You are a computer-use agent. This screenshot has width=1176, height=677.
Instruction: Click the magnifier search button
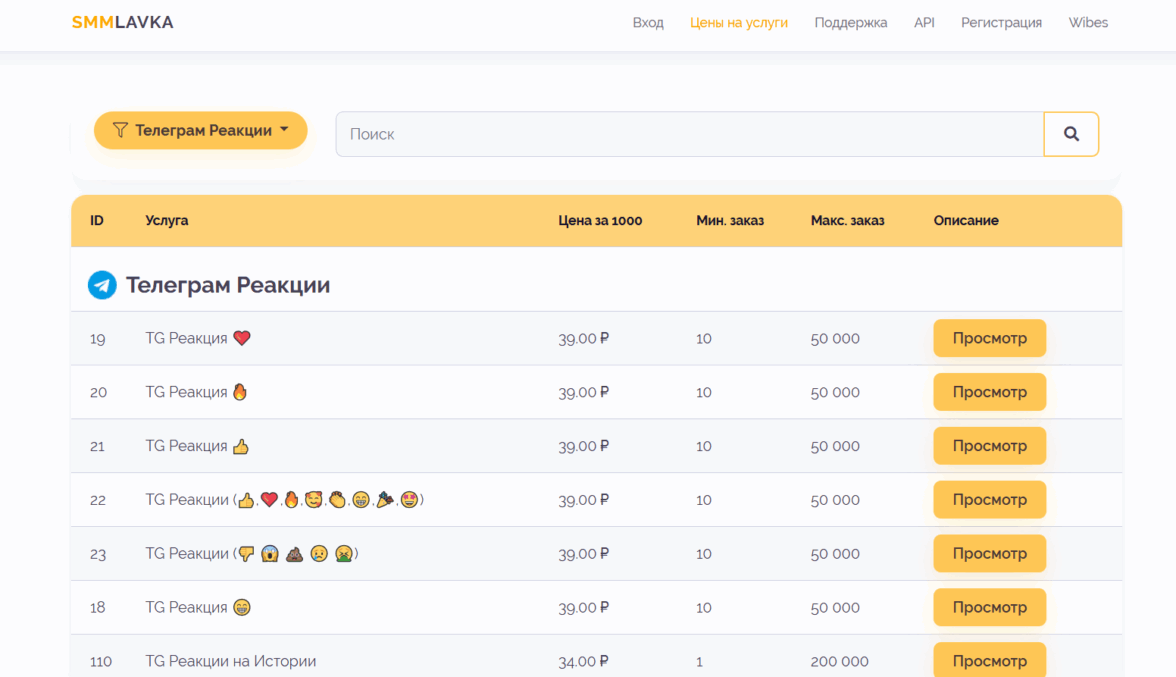click(1071, 134)
